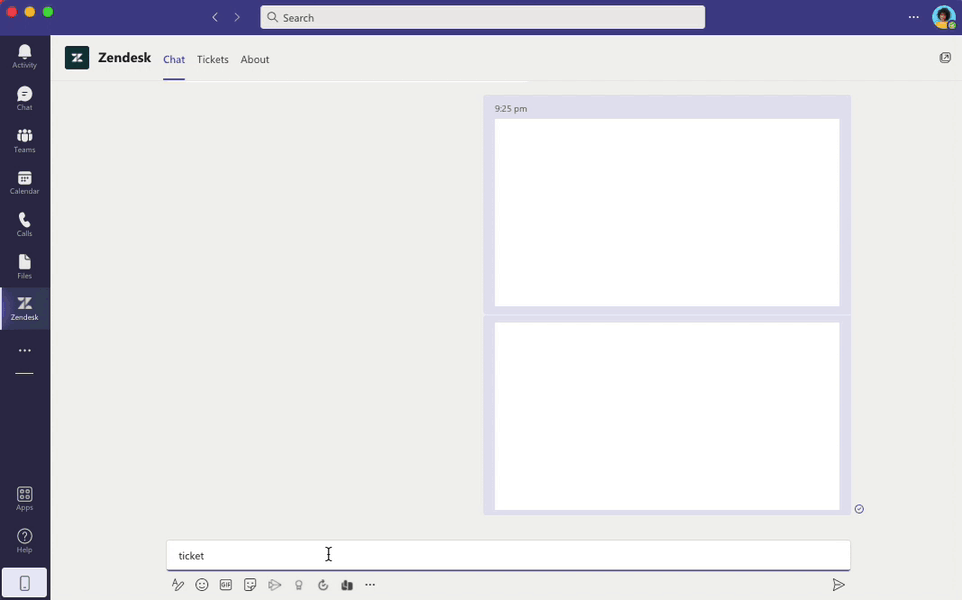This screenshot has width=962, height=600.
Task: Go back using the navigation arrow
Action: tap(215, 17)
